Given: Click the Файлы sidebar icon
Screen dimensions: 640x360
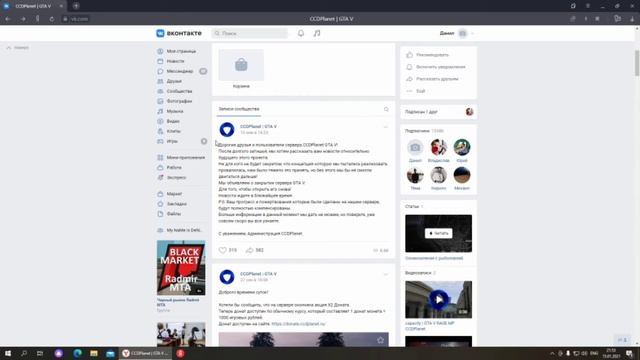Looking at the screenshot, I should coord(160,214).
